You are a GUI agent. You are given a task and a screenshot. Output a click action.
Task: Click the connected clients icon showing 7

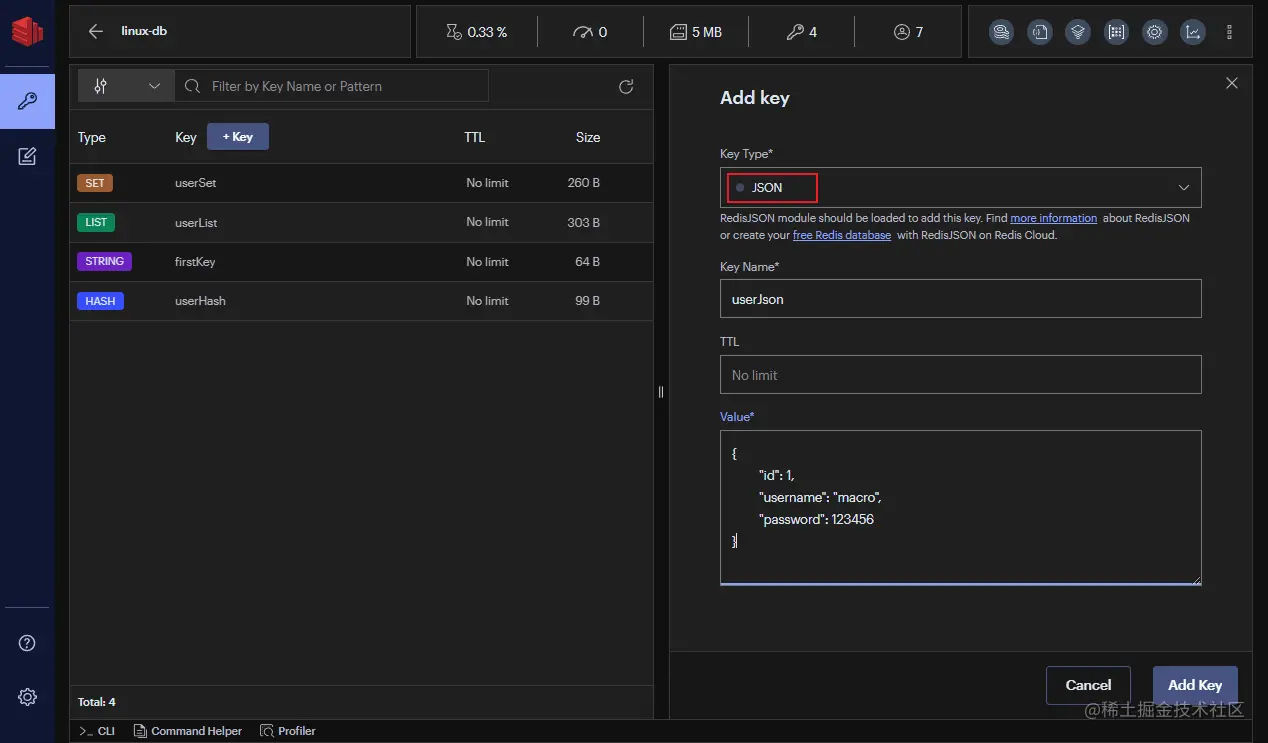pyautogui.click(x=902, y=32)
